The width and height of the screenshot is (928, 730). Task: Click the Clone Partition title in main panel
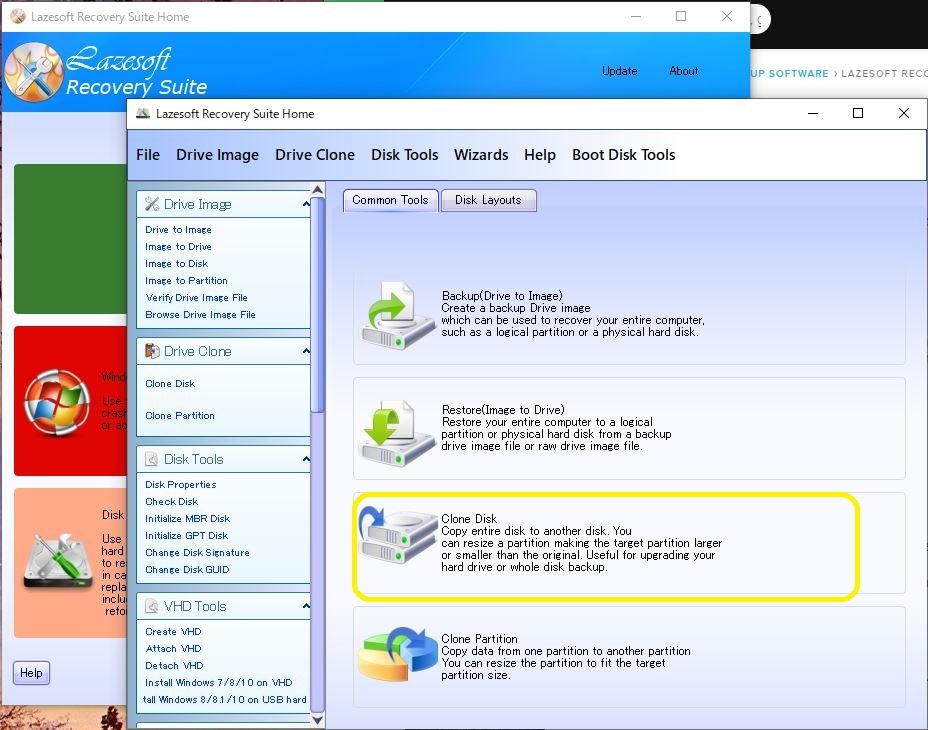(x=479, y=639)
